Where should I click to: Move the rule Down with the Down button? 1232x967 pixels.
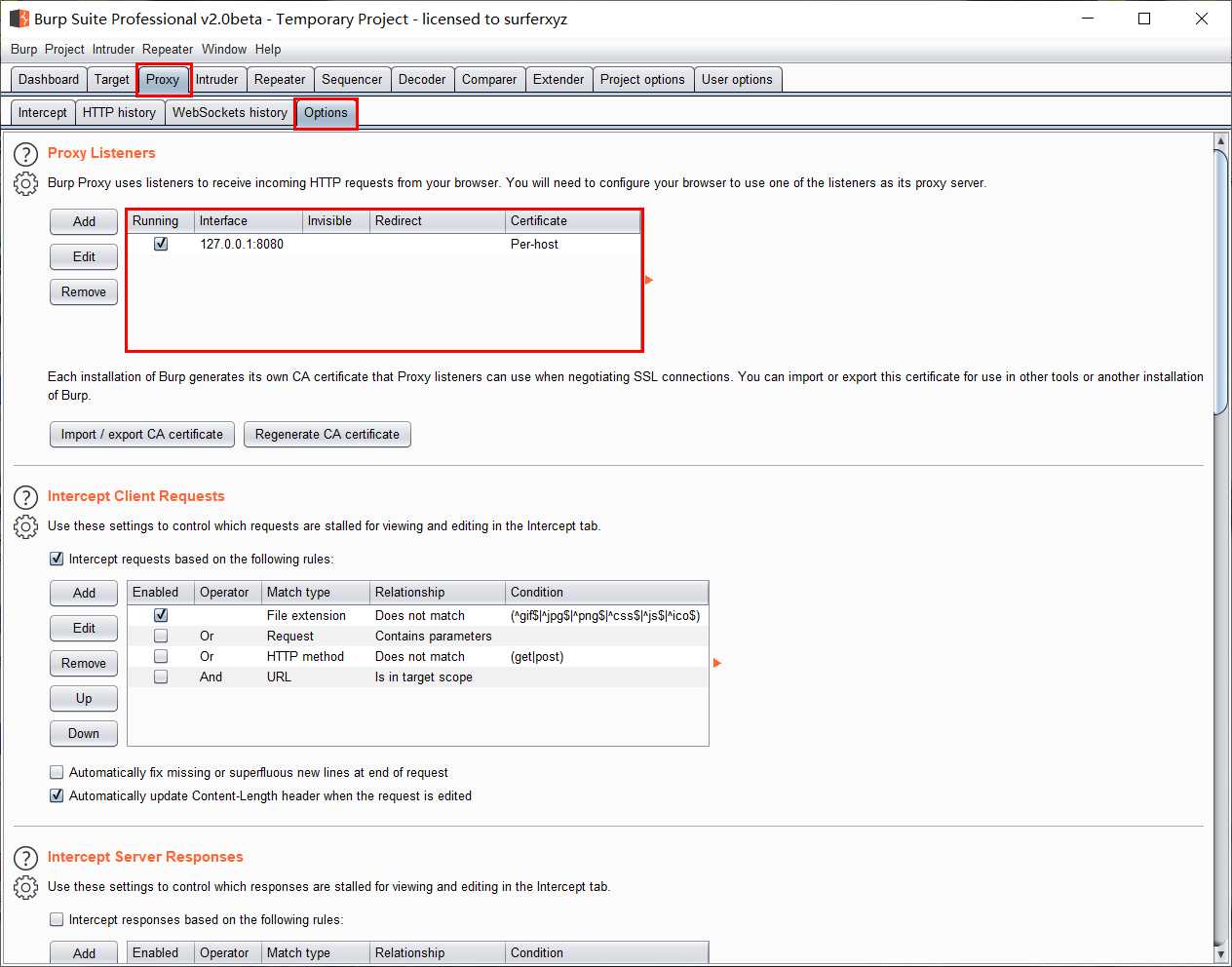pyautogui.click(x=84, y=733)
